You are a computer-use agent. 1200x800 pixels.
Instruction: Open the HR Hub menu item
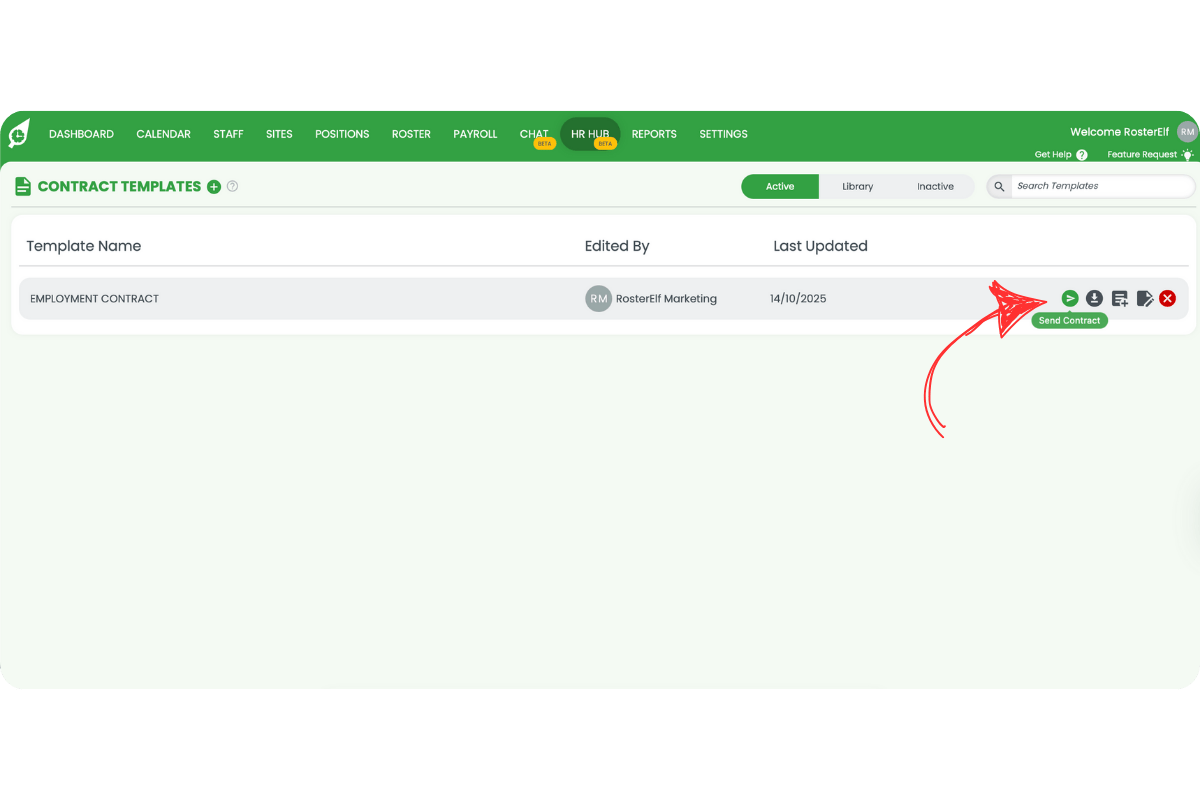(x=590, y=133)
